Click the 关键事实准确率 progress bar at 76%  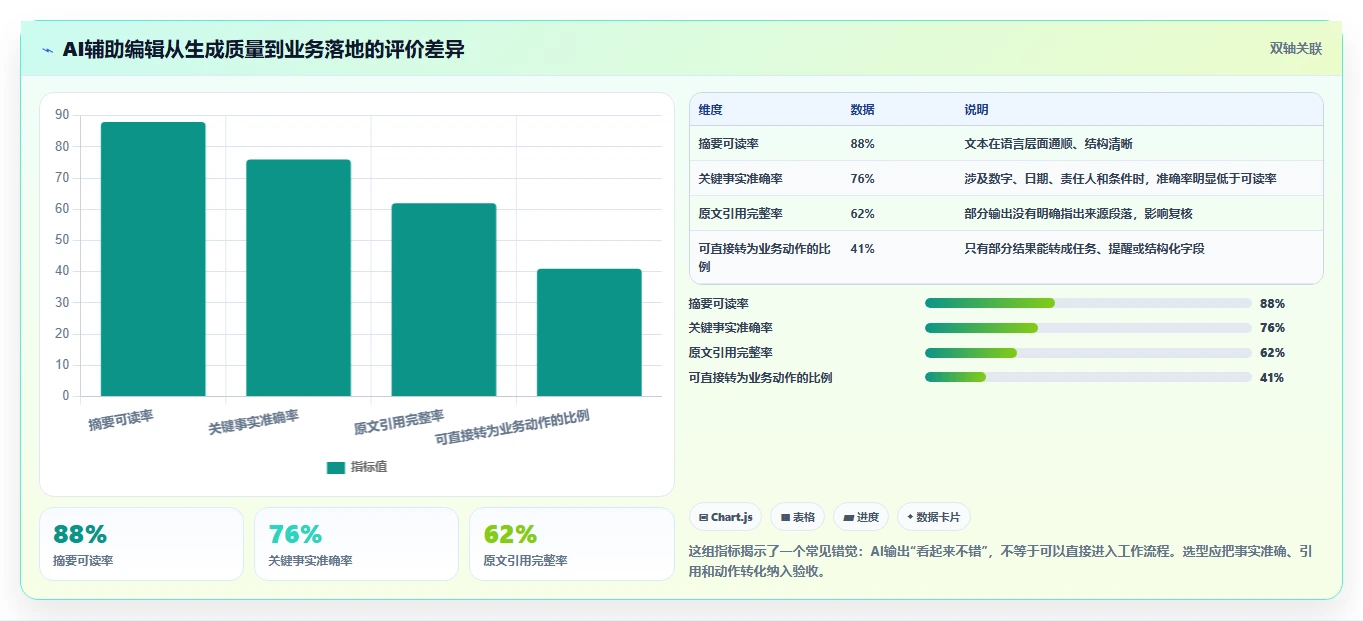point(1088,328)
